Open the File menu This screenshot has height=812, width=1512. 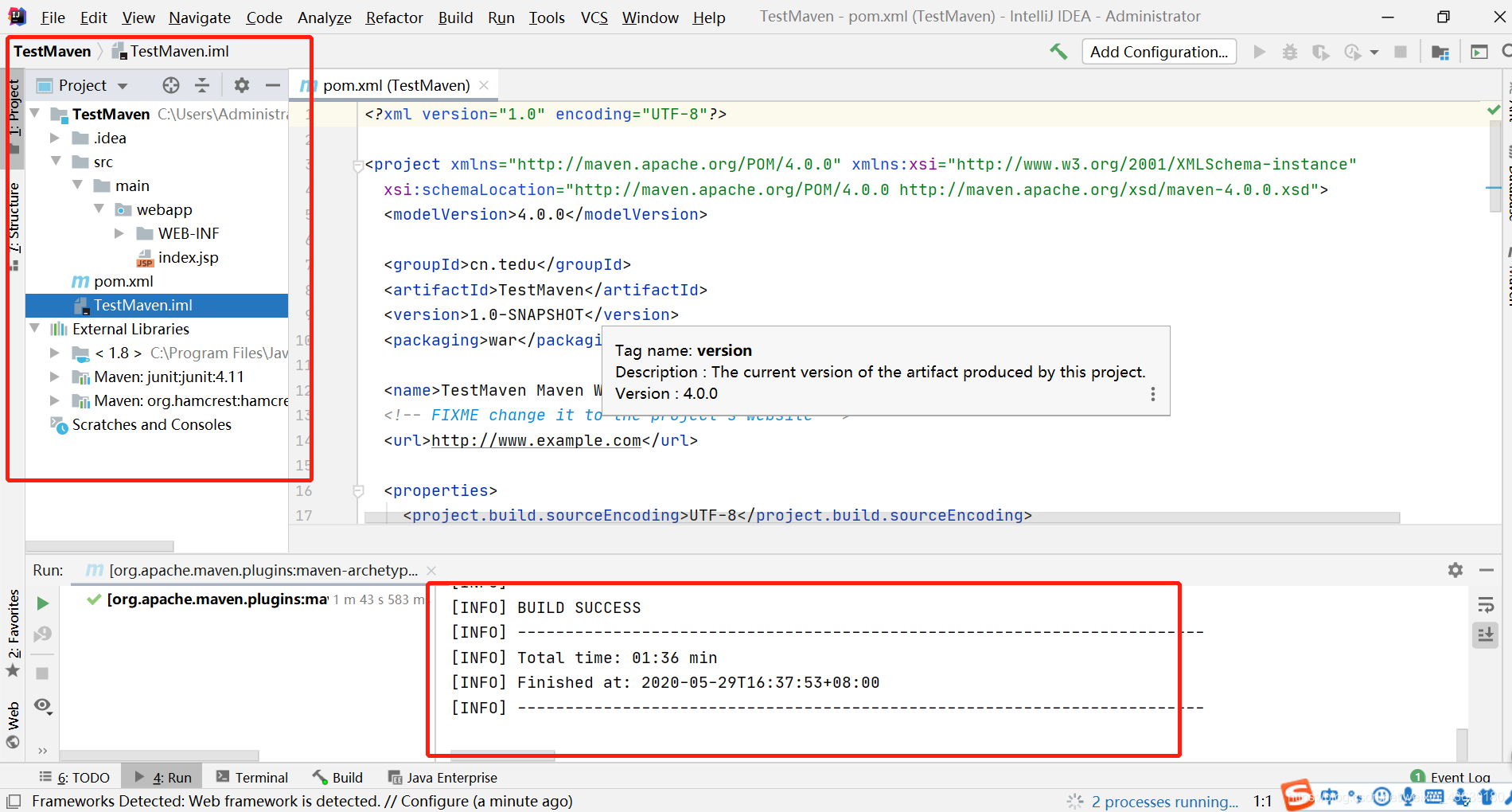[53, 17]
